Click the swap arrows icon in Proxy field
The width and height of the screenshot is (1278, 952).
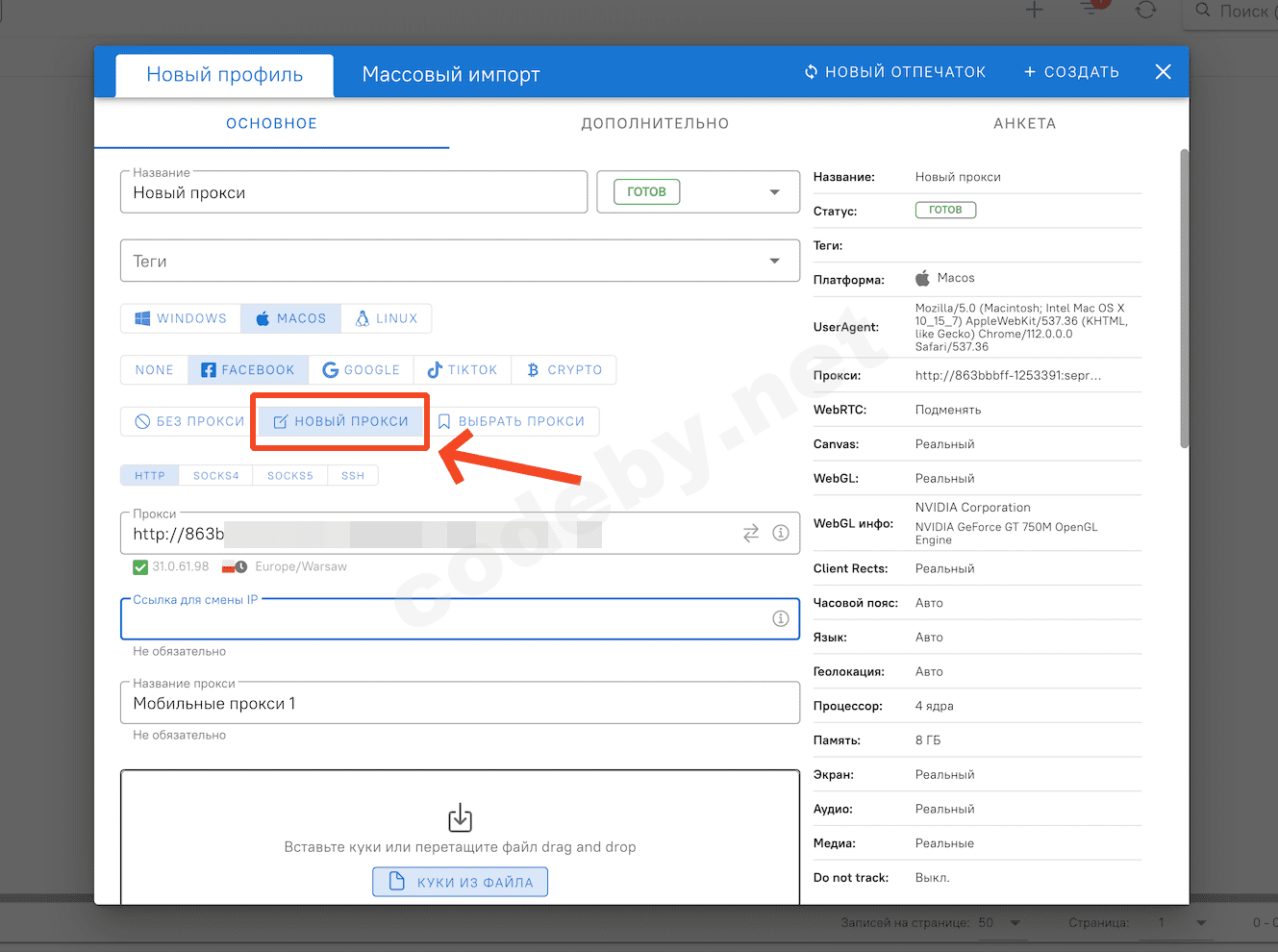[751, 533]
